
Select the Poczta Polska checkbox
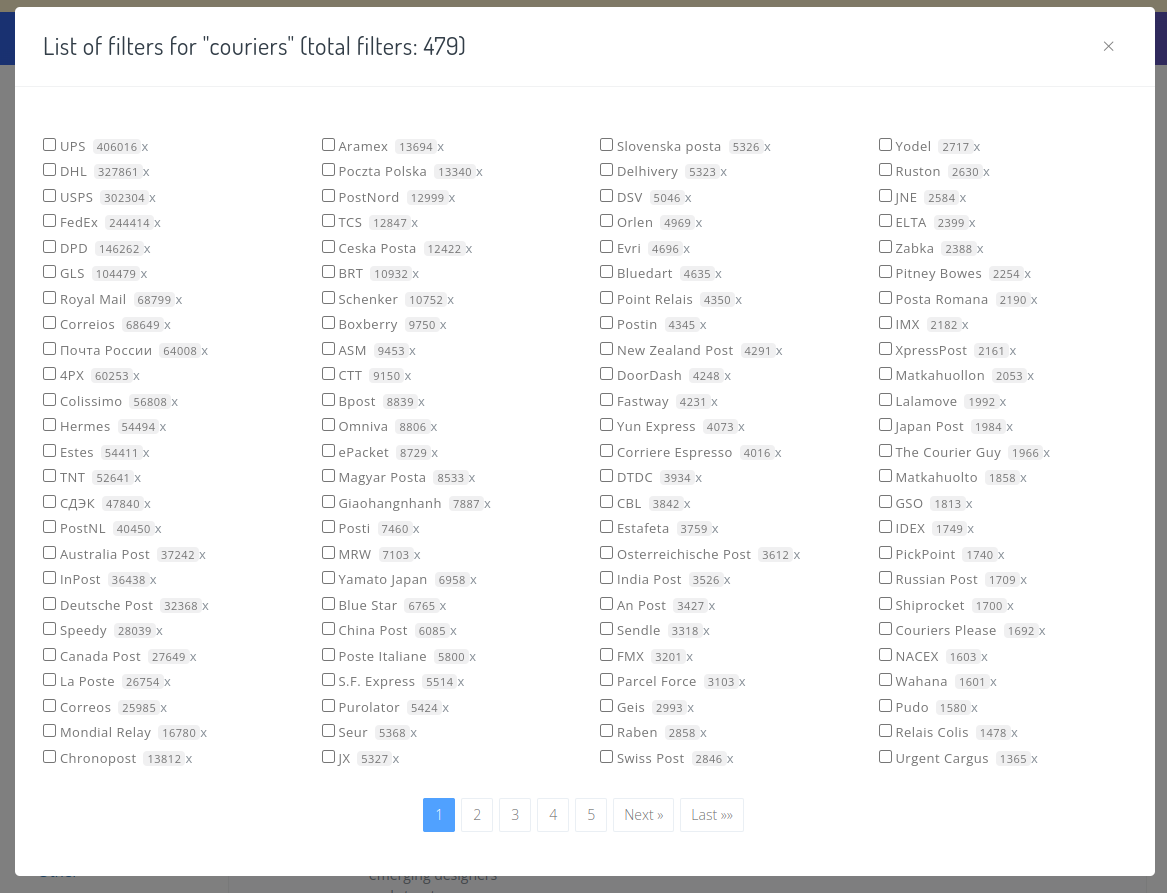328,170
